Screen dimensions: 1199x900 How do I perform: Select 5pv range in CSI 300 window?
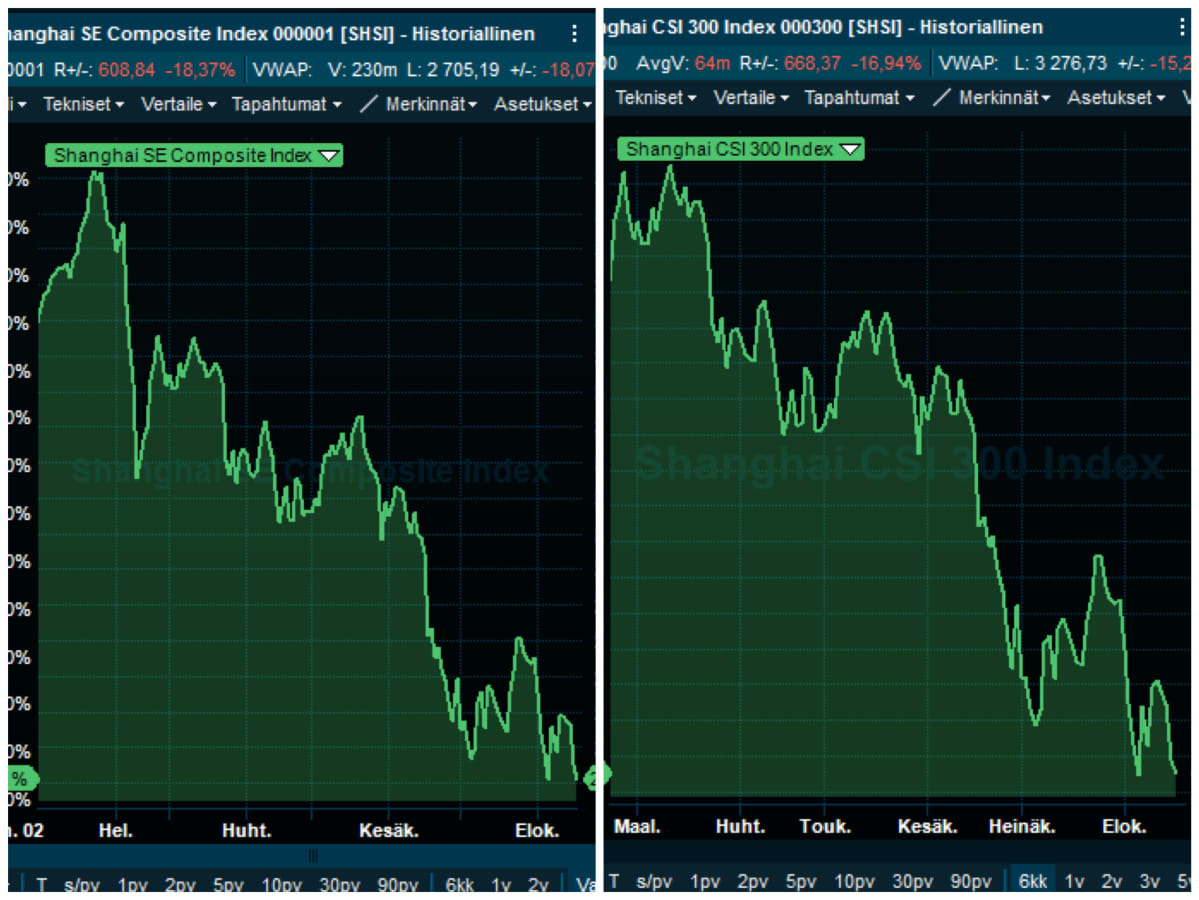point(801,881)
